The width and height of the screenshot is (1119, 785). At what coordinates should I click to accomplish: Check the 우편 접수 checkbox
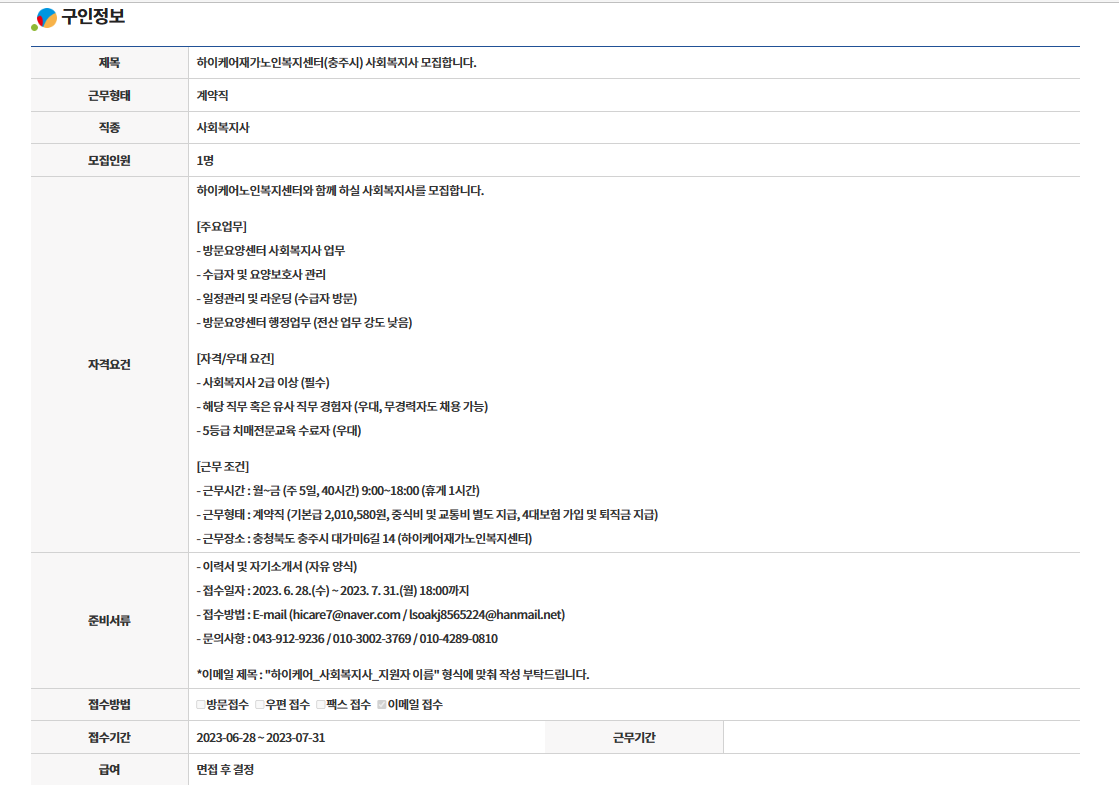coord(260,705)
